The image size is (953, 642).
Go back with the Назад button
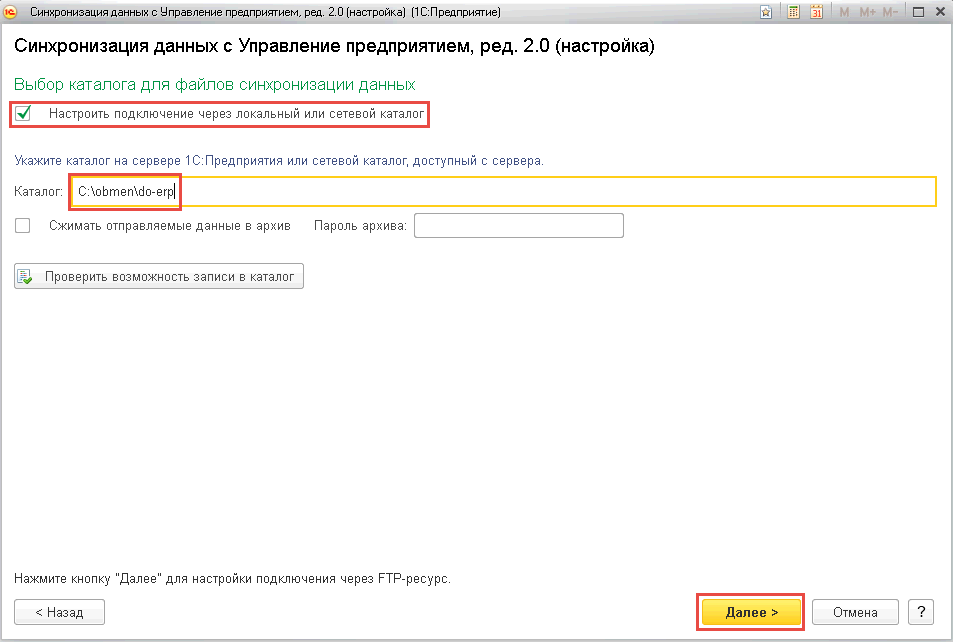[60, 612]
